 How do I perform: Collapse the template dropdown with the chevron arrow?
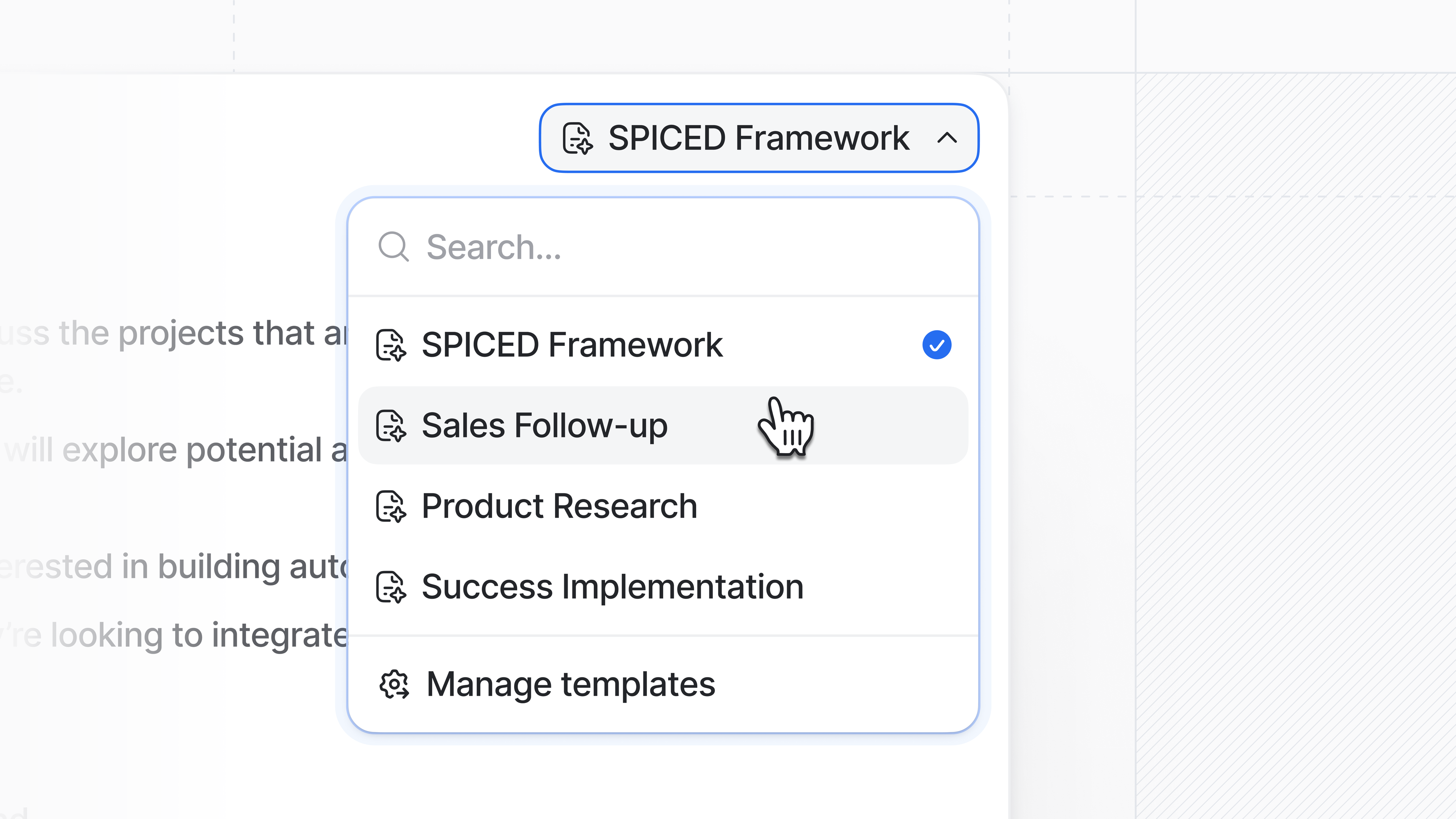[947, 138]
